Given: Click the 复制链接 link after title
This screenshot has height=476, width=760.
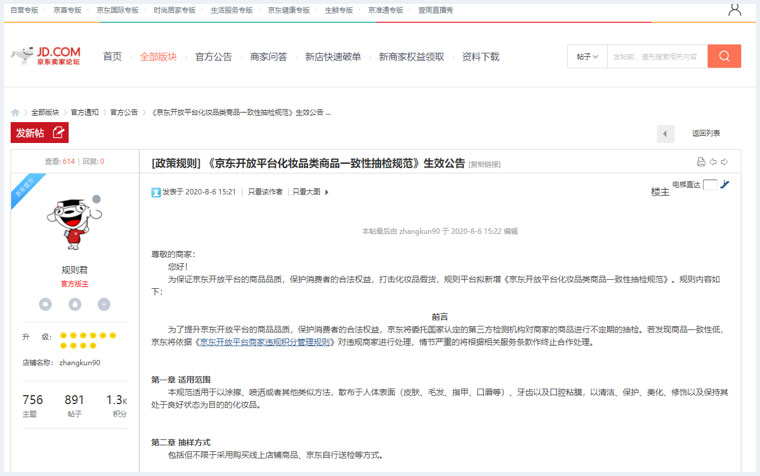Looking at the screenshot, I should [484, 165].
